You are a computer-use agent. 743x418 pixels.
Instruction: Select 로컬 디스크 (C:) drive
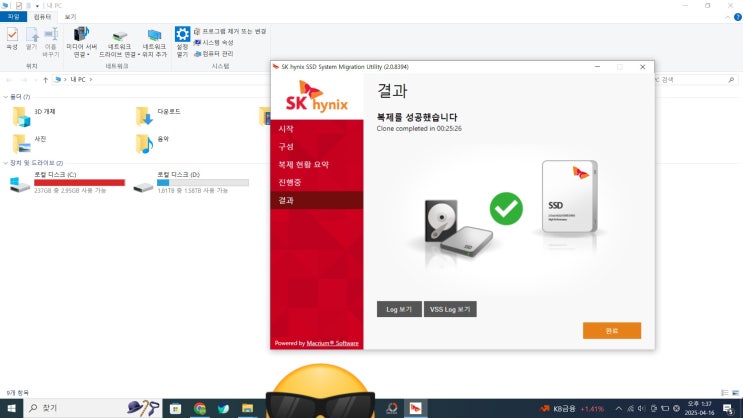[67, 182]
